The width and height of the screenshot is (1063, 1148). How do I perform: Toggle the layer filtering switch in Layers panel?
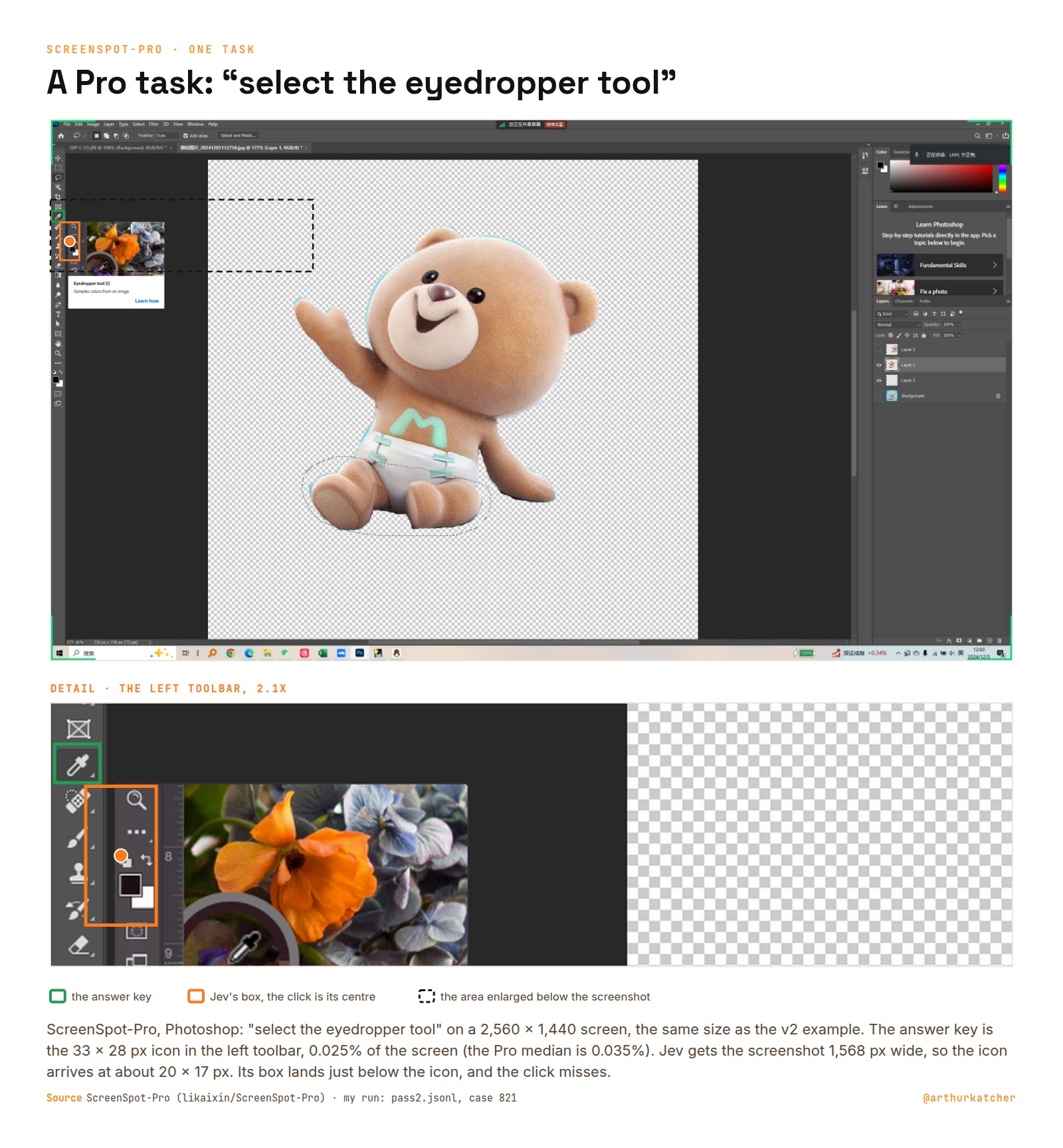coord(961,313)
